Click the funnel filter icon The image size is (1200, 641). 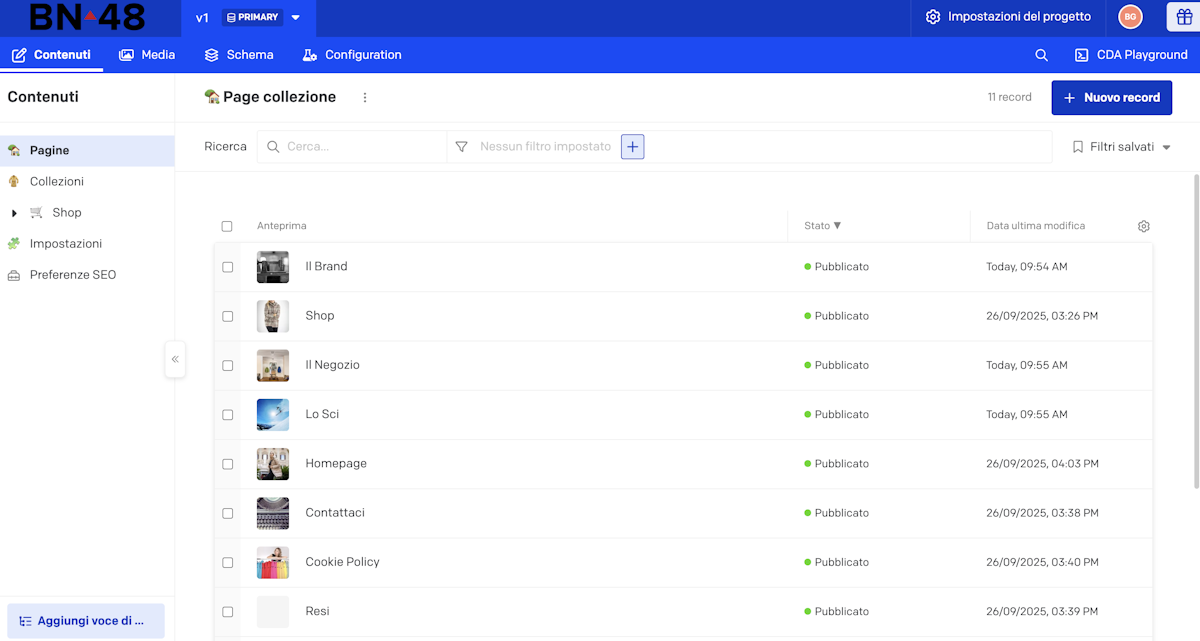click(x=461, y=147)
